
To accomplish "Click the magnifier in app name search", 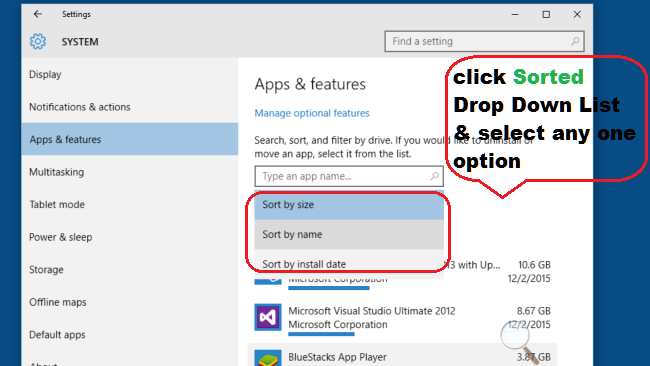I will (434, 176).
